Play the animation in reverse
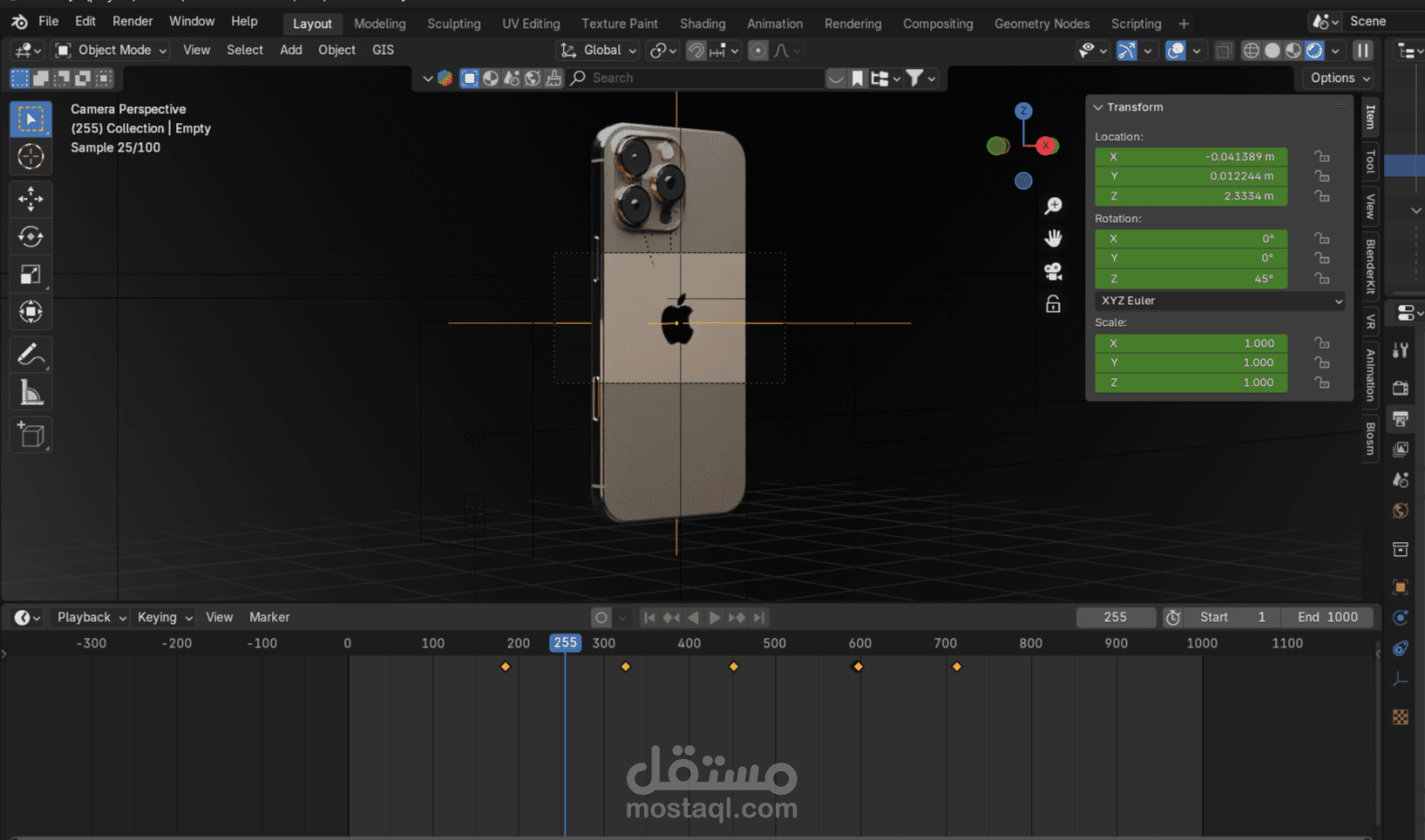Screen dimensions: 1425x840 pos(693,617)
